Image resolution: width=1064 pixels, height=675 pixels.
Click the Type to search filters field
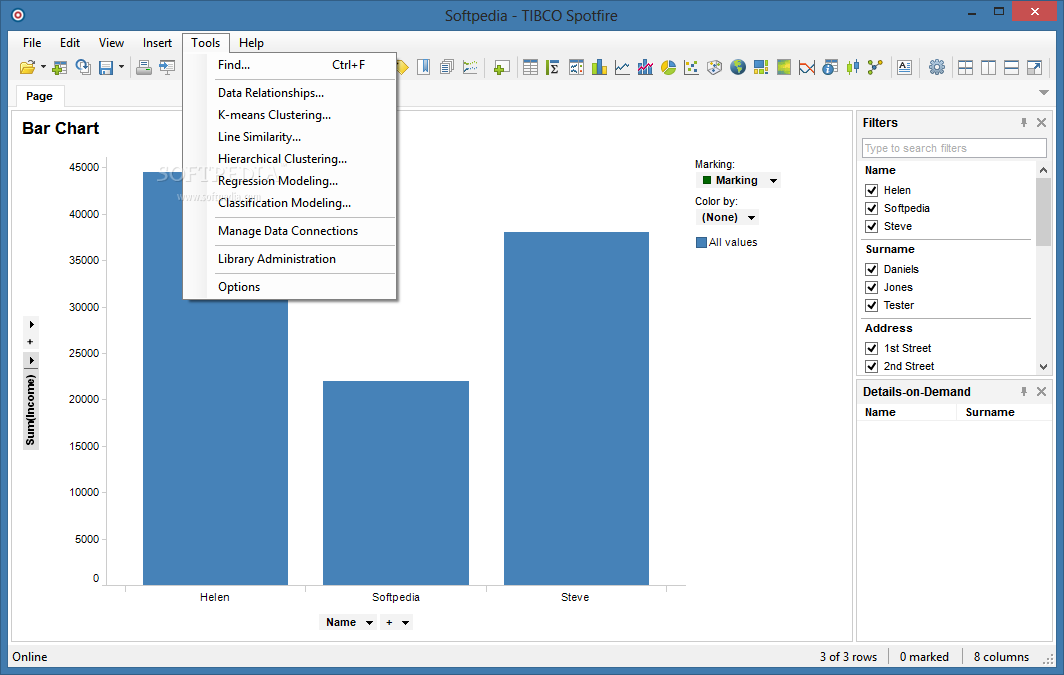954,148
